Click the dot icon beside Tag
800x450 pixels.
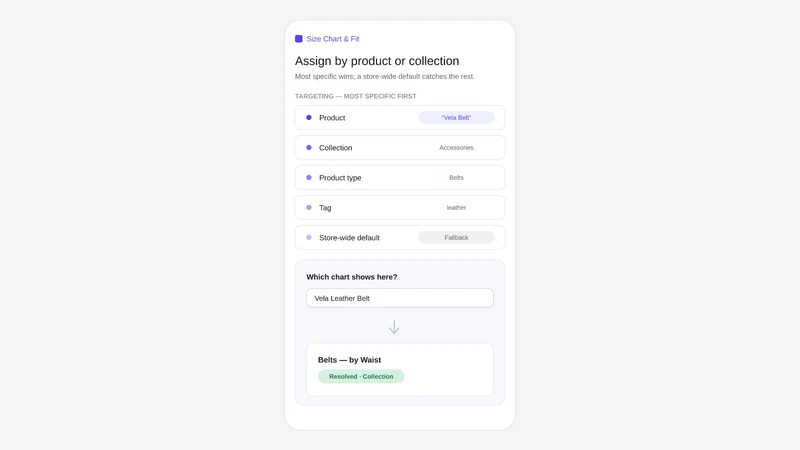click(x=309, y=208)
